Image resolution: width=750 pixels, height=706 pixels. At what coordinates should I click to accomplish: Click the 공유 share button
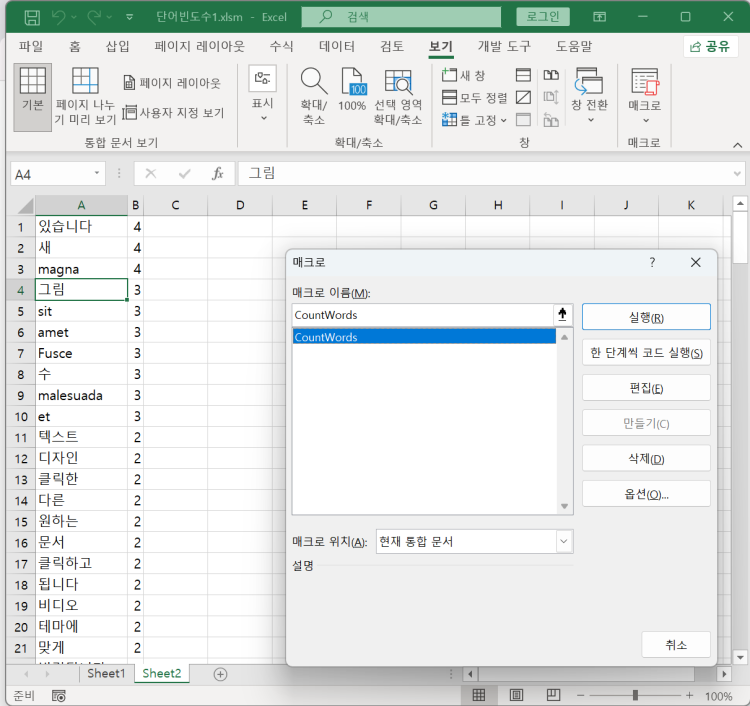709,46
